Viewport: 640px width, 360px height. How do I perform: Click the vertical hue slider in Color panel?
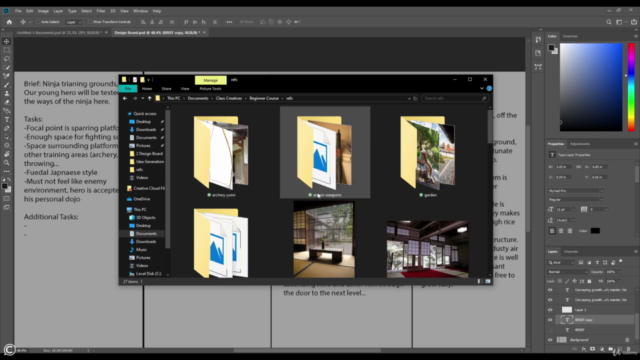pyautogui.click(x=631, y=87)
